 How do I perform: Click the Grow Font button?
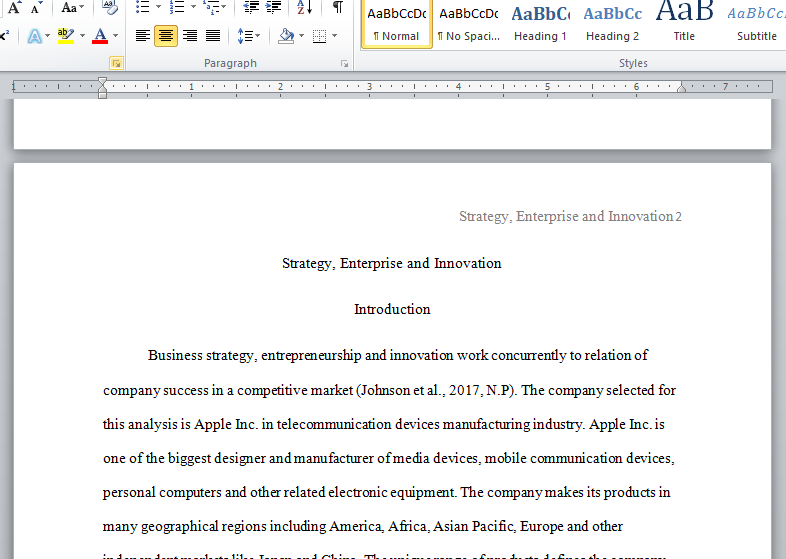point(14,7)
